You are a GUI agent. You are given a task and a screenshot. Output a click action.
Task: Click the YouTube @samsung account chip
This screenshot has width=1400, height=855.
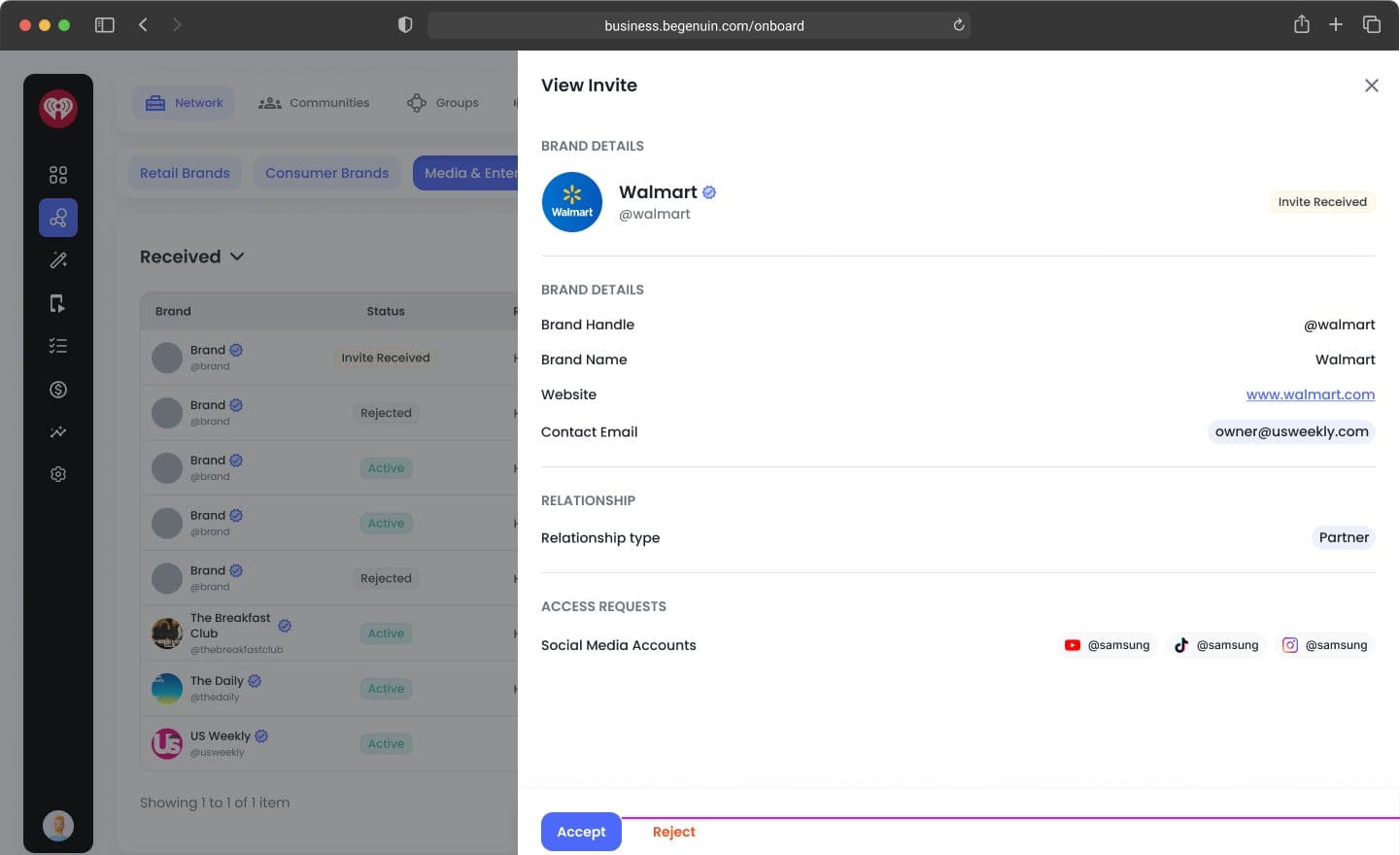point(1107,645)
